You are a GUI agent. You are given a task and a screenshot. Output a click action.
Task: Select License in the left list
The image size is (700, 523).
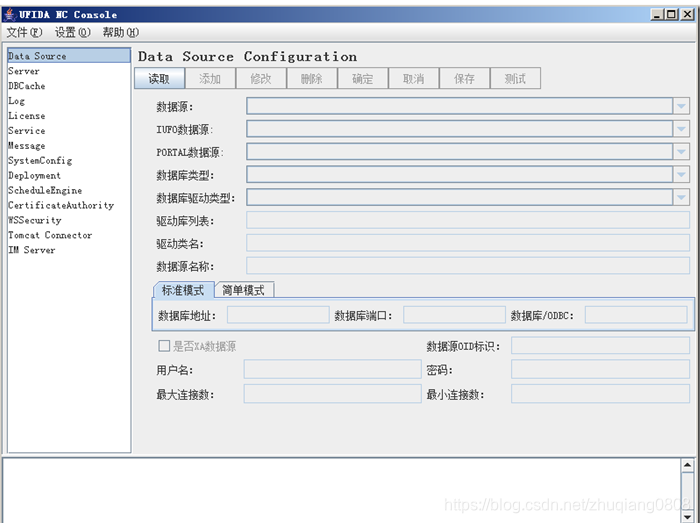coord(69,116)
